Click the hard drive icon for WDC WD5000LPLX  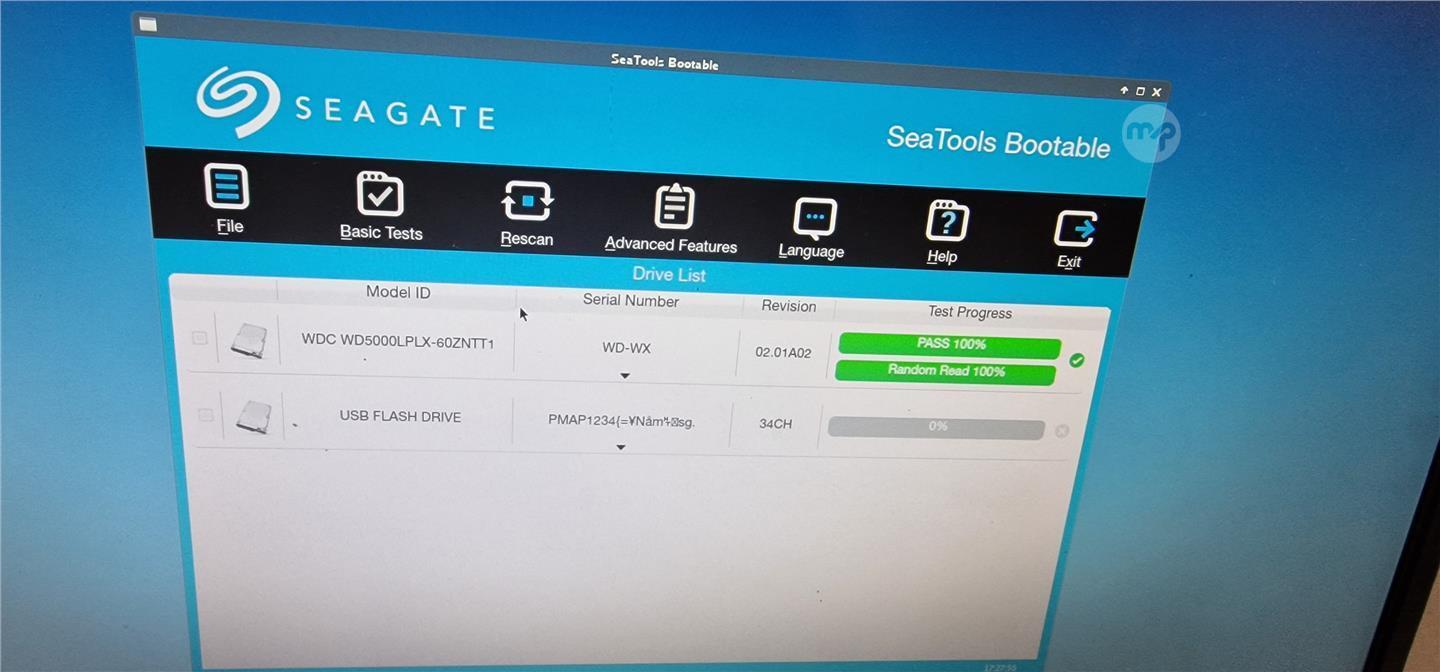point(248,340)
